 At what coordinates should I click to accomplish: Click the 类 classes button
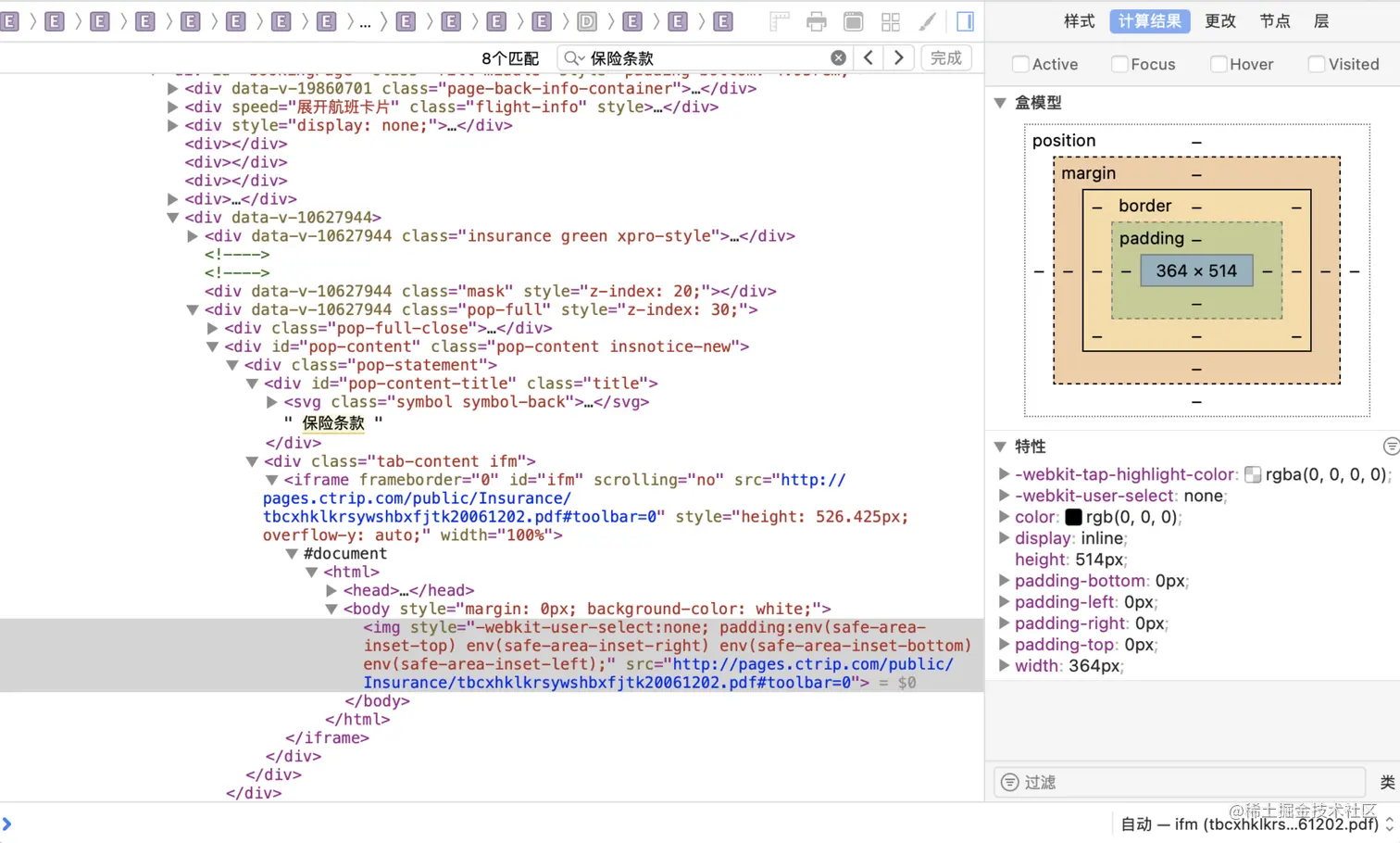[x=1387, y=782]
